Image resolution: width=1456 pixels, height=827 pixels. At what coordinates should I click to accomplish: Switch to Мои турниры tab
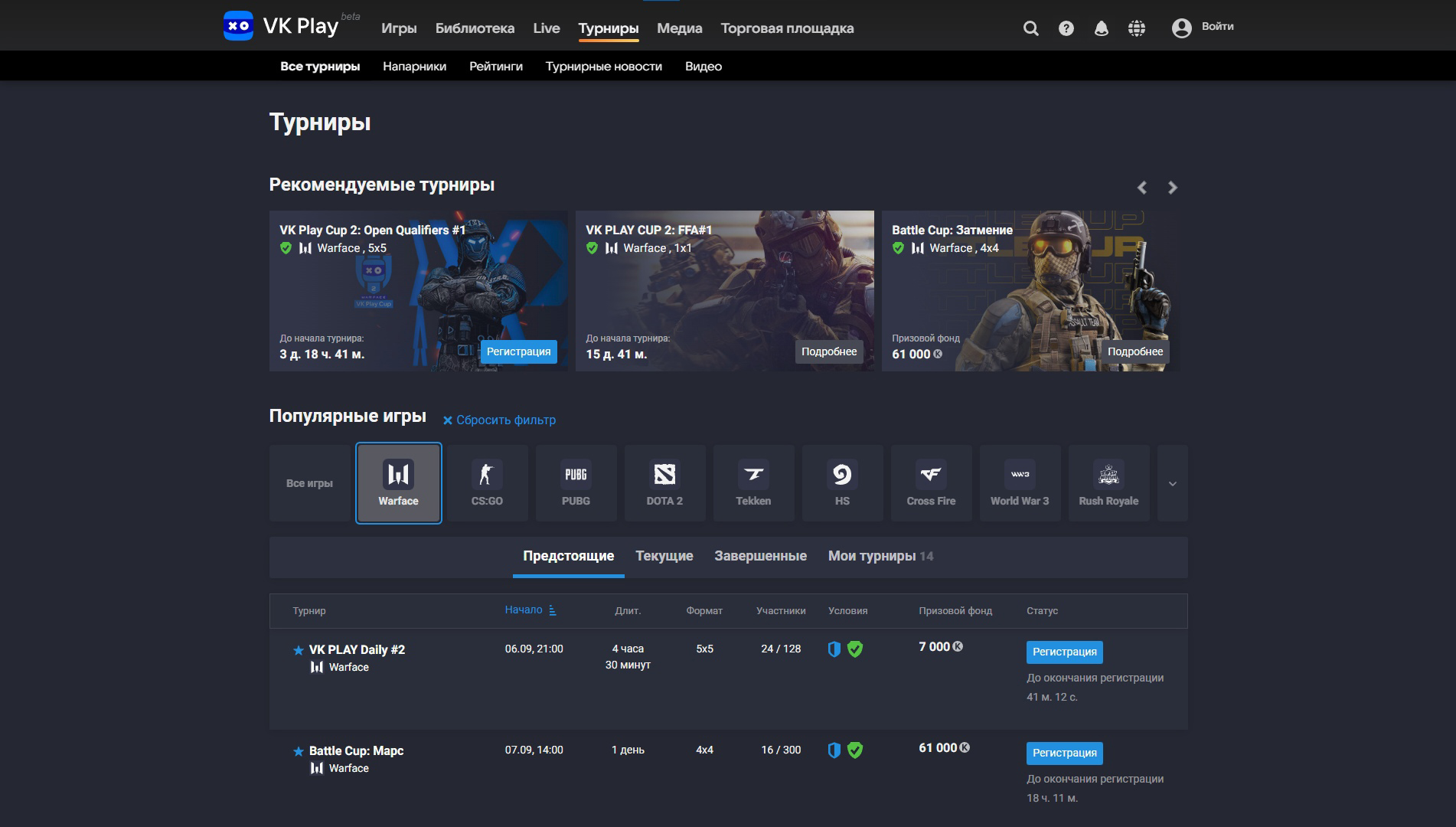click(880, 556)
